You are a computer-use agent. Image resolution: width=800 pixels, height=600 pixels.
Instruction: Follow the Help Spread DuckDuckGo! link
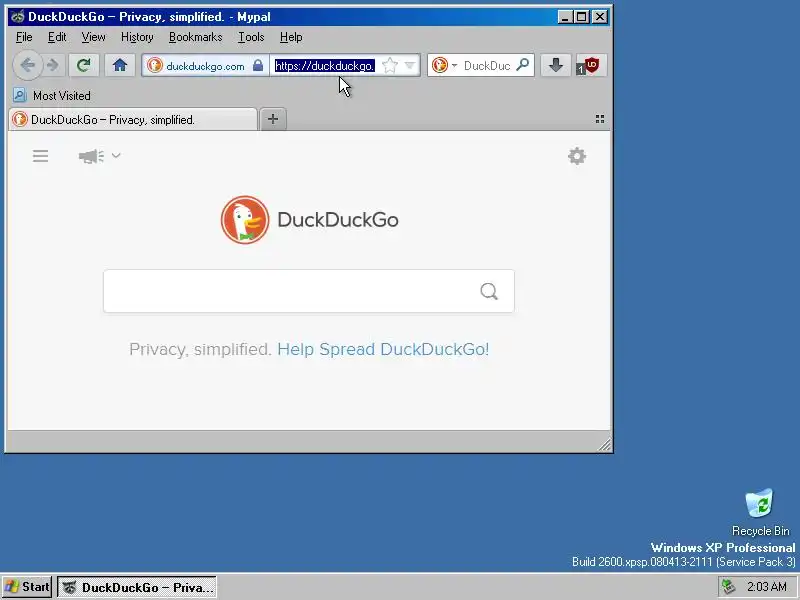(383, 349)
